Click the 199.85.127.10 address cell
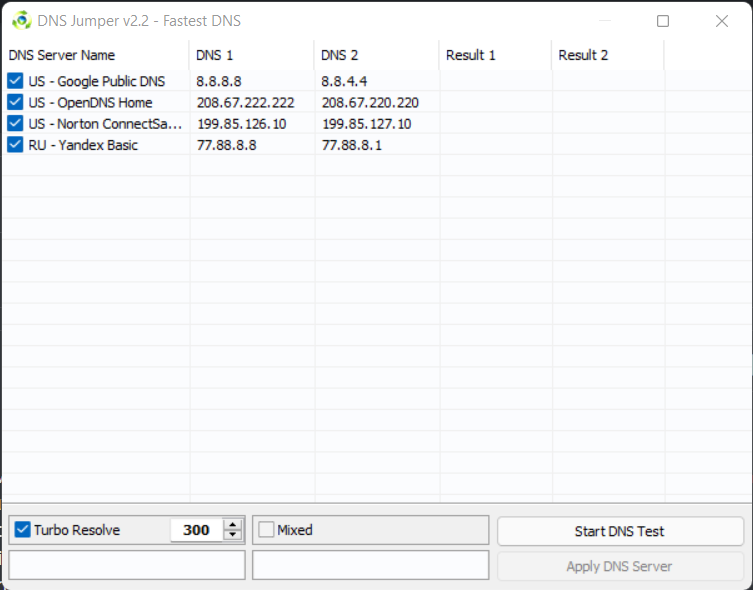 [x=366, y=124]
